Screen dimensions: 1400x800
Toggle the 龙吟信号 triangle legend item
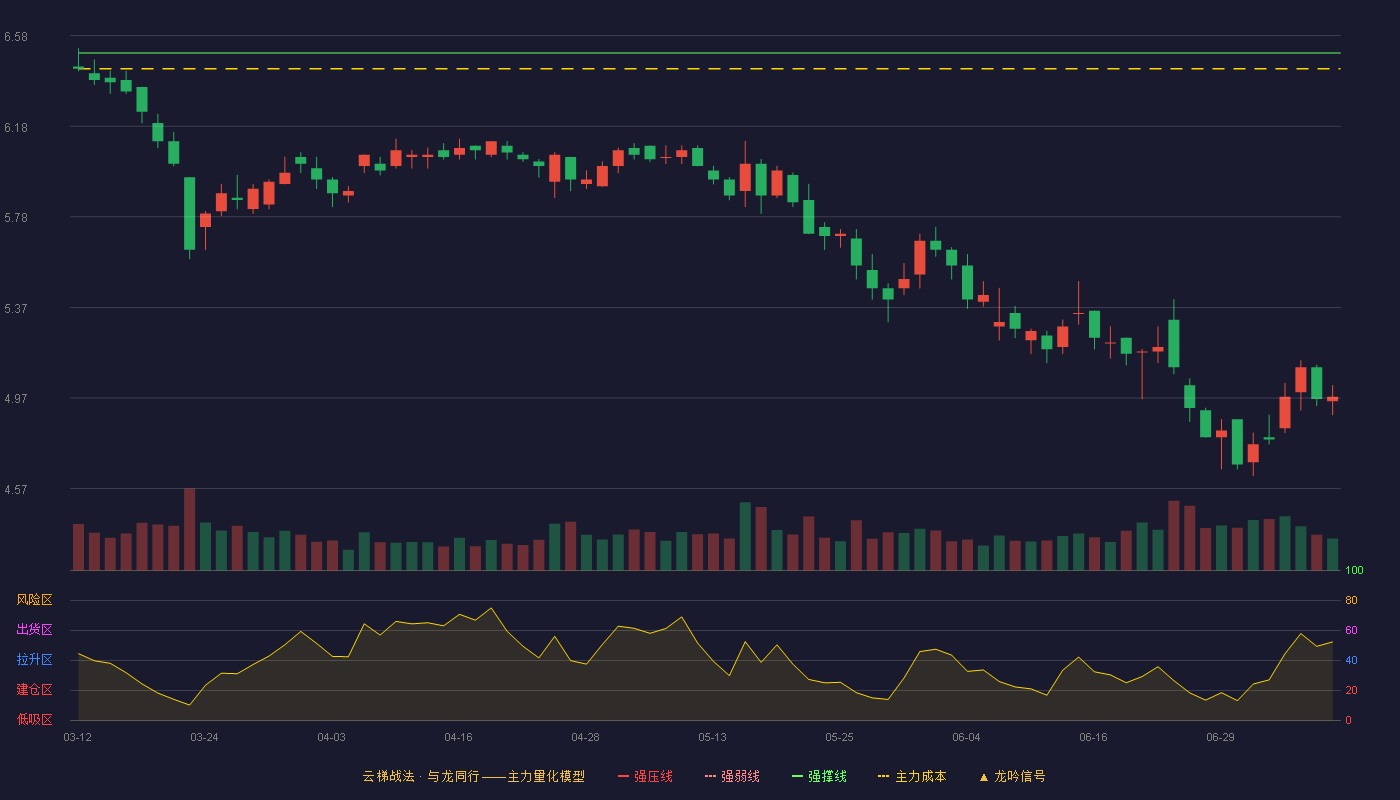coord(1012,776)
